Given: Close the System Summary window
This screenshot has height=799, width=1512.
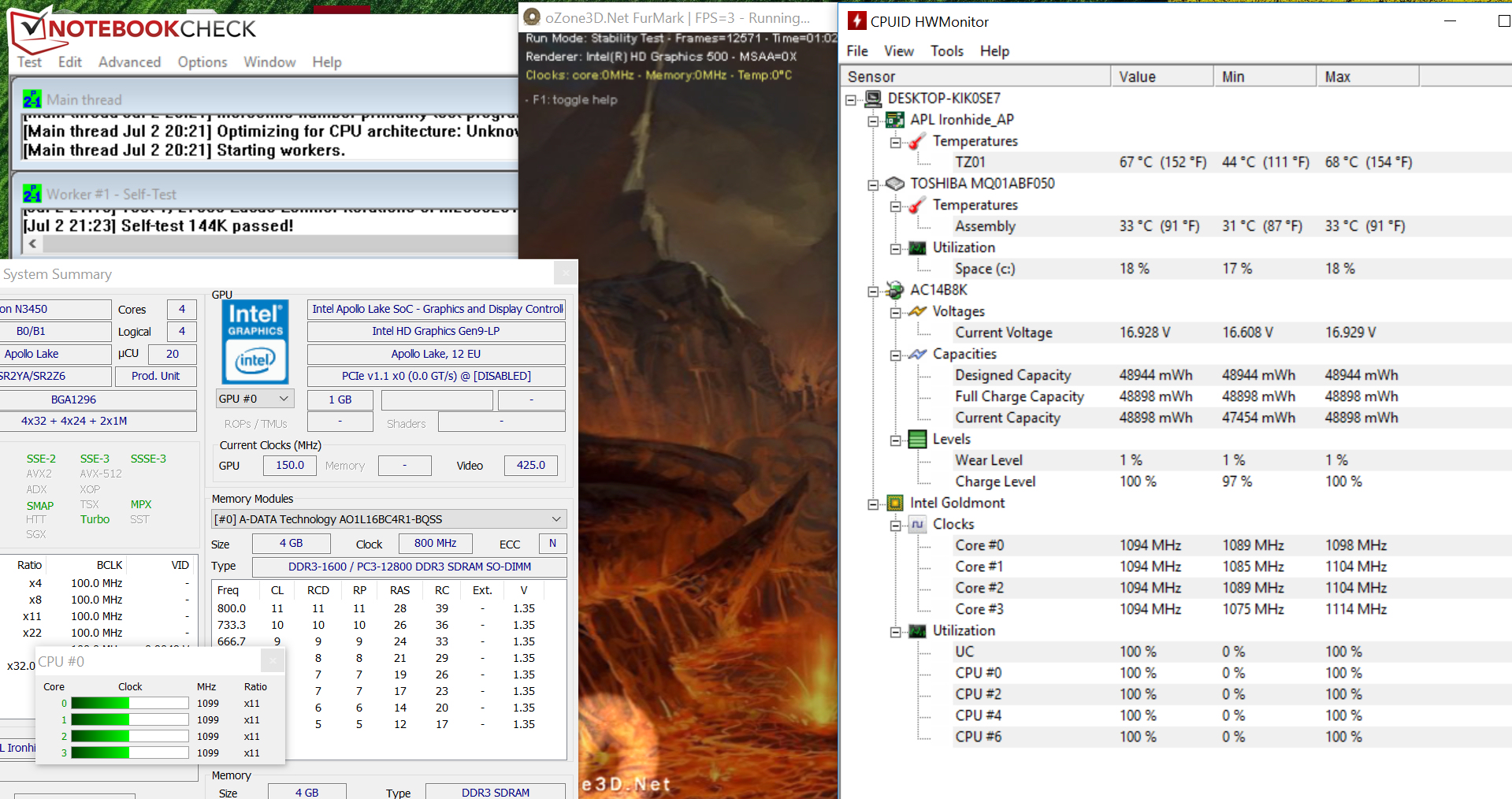Looking at the screenshot, I should tap(564, 273).
